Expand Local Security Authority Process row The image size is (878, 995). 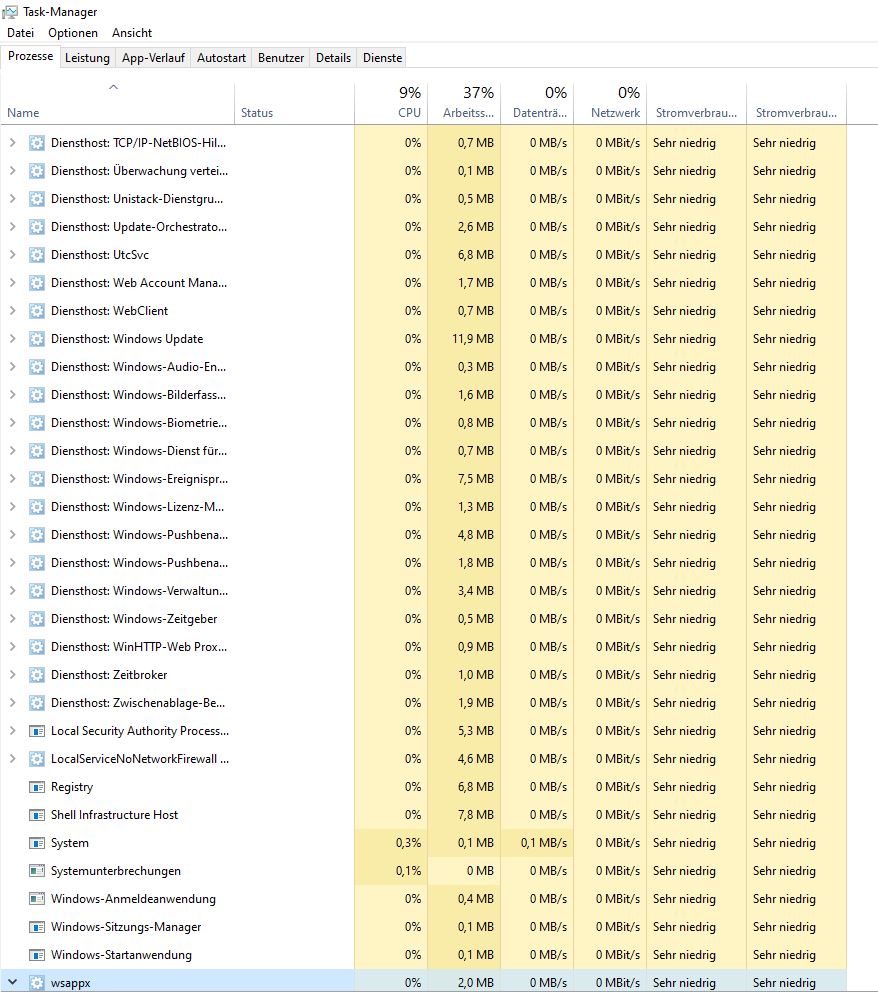point(12,731)
